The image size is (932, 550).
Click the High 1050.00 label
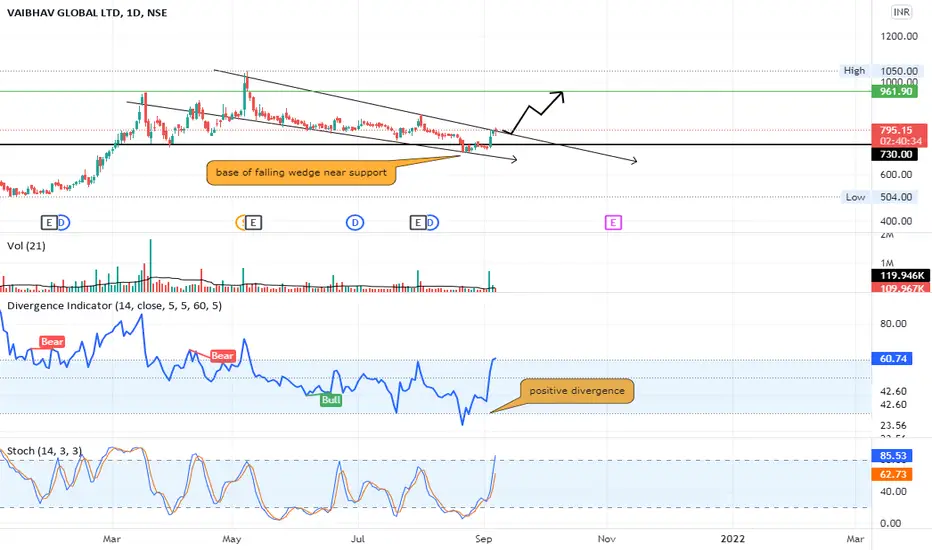coord(880,71)
